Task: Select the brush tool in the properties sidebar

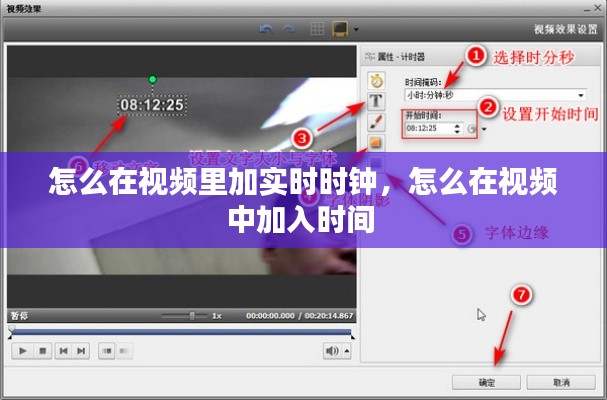Action: coord(377,122)
